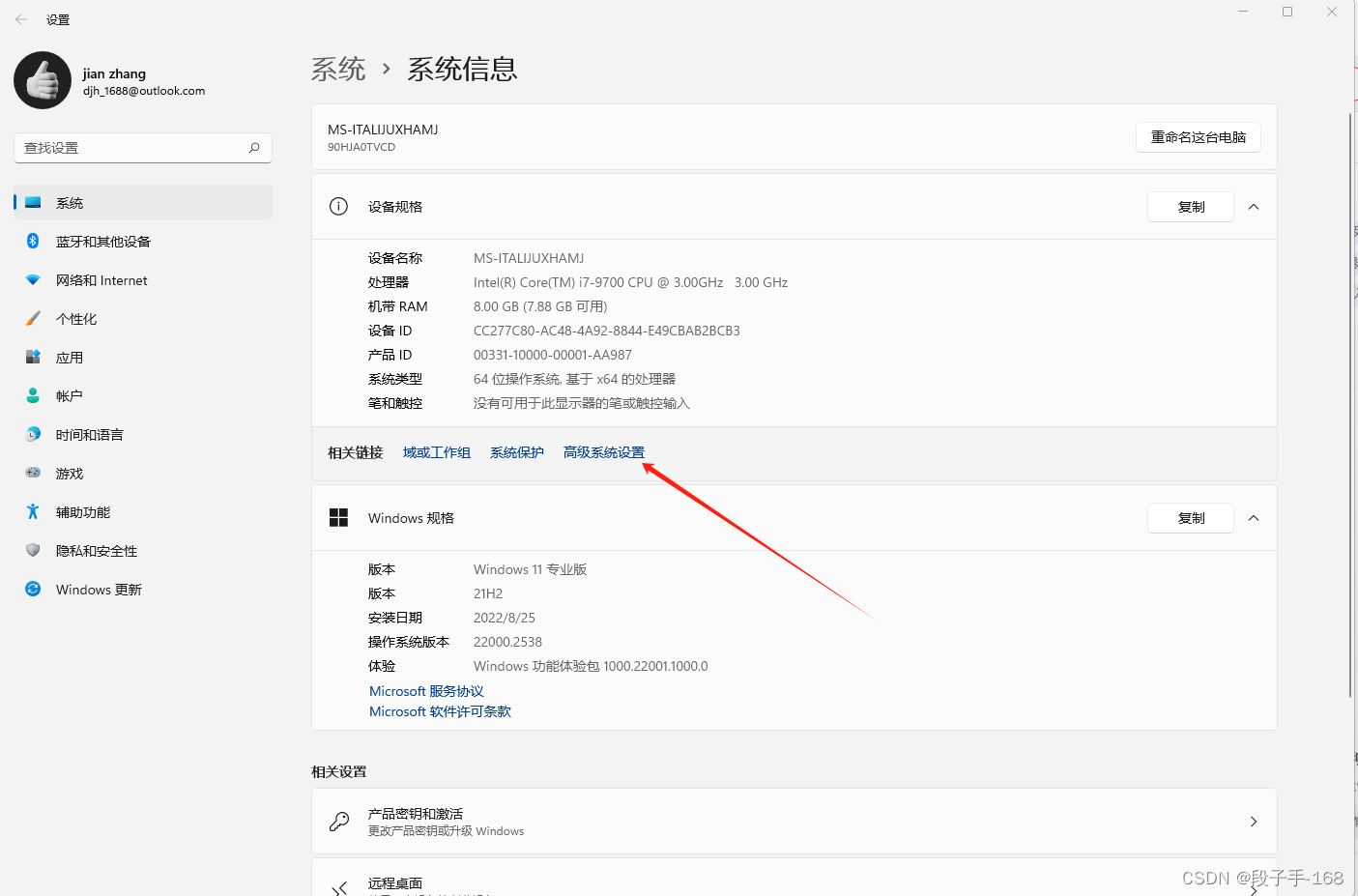Maximize the 设置 window

pos(1287,12)
